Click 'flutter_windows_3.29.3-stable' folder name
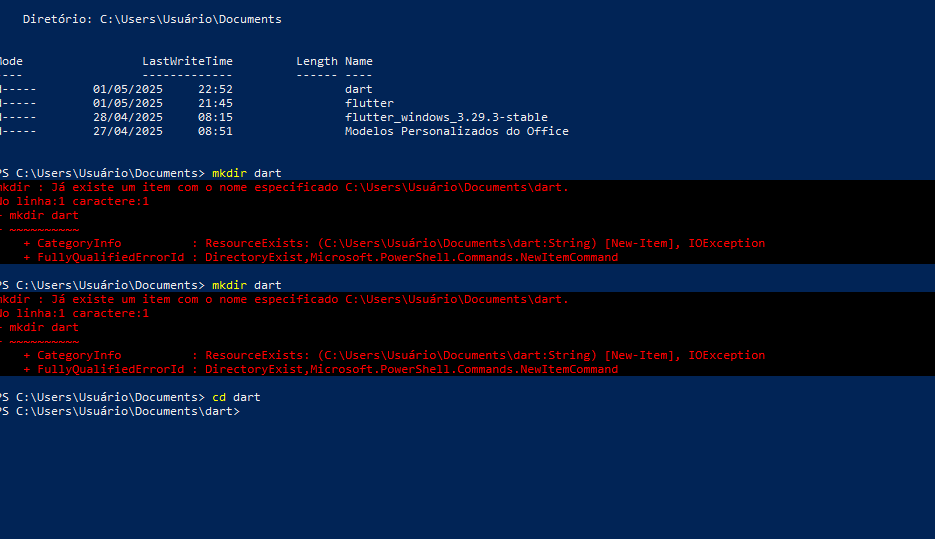The image size is (935, 539). 446,117
